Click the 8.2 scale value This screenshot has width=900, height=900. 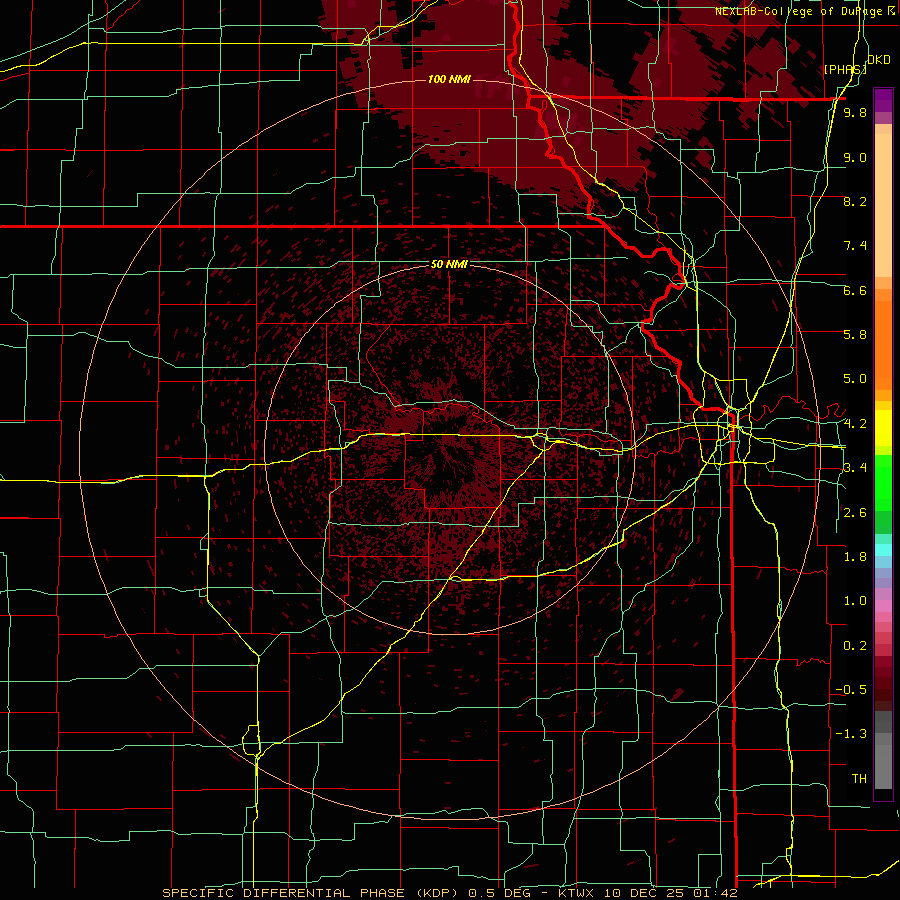pos(855,201)
